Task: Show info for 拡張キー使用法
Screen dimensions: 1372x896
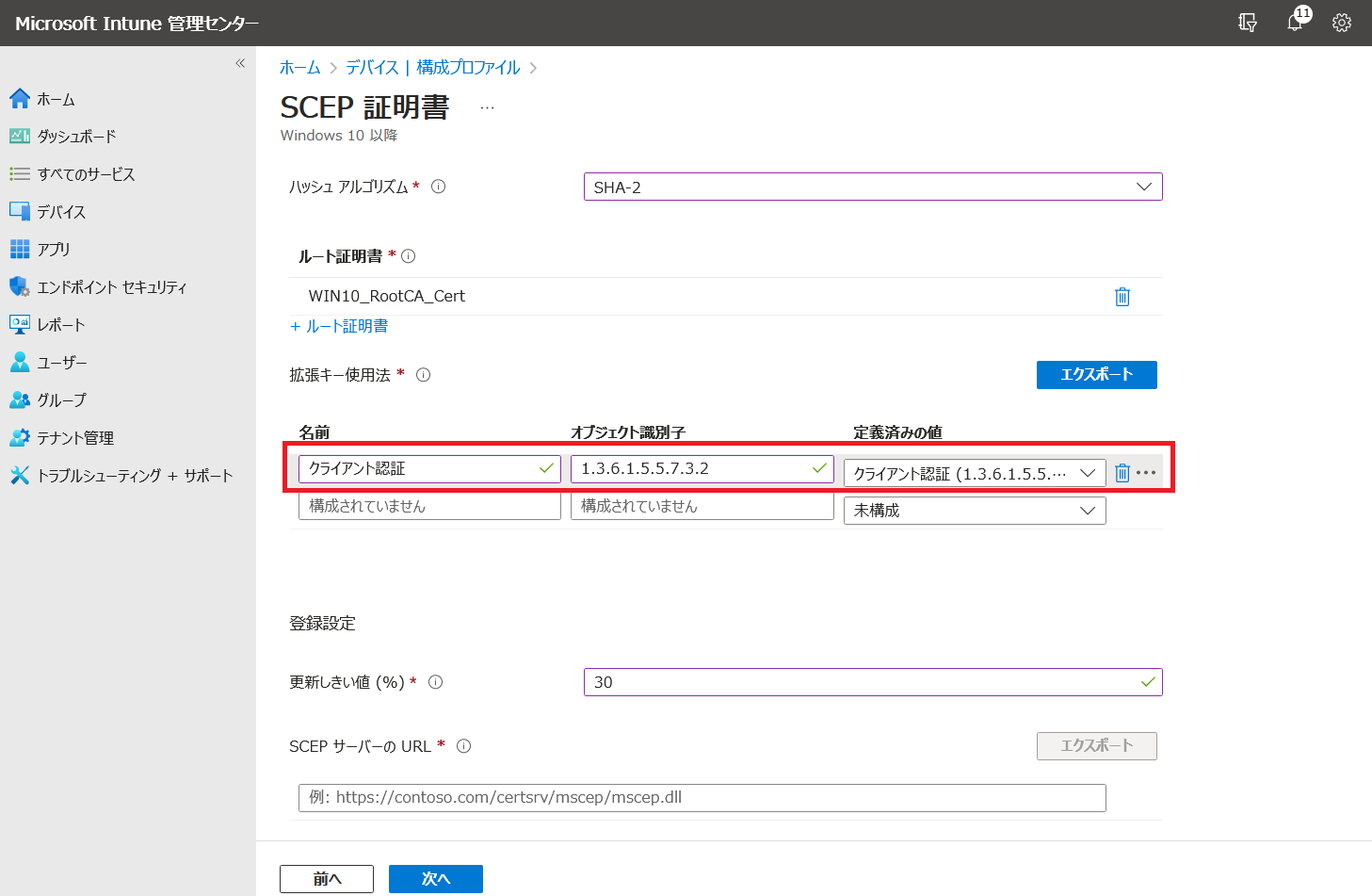Action: pos(424,375)
